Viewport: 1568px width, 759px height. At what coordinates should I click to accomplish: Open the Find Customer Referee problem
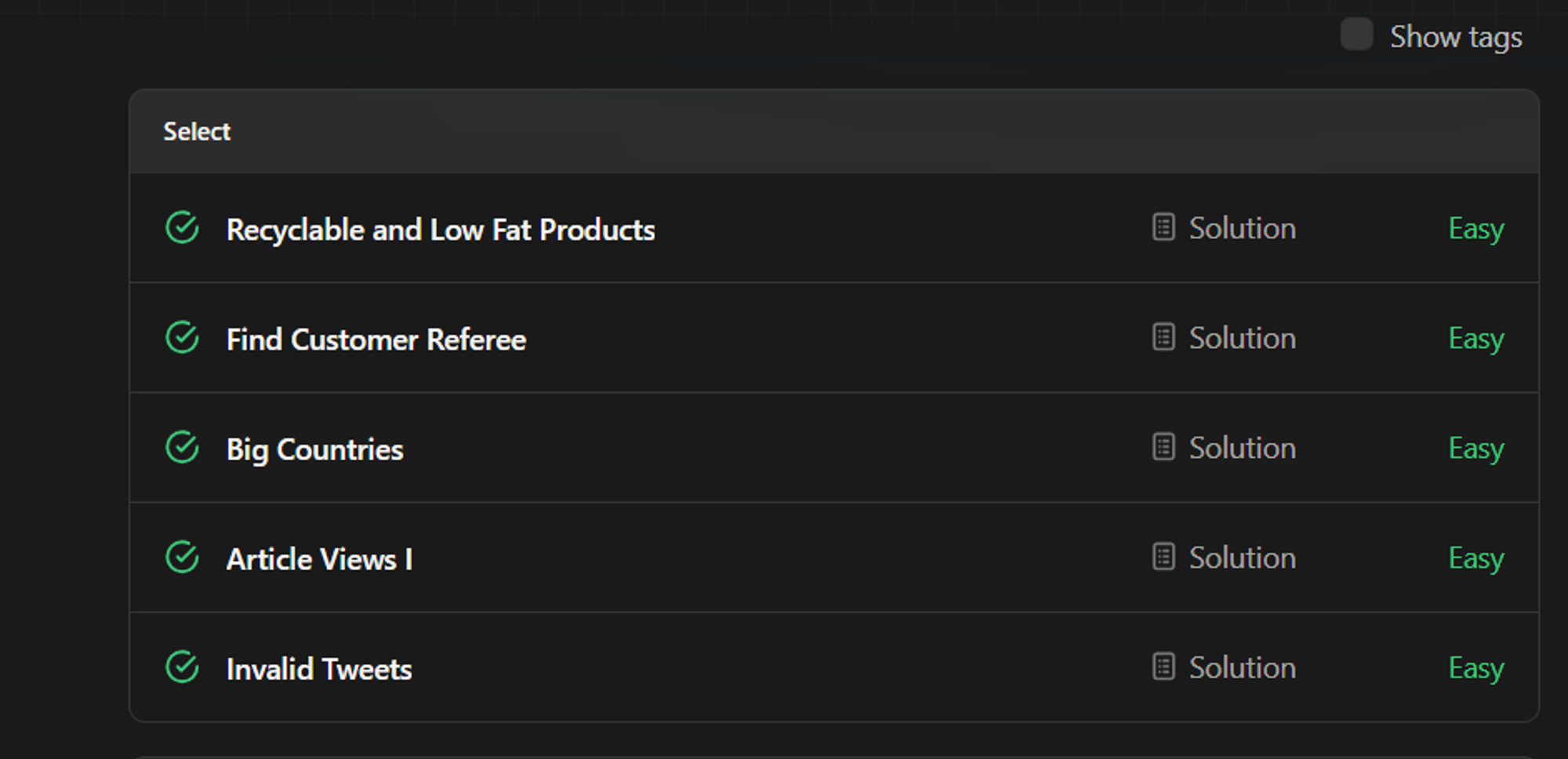click(376, 340)
